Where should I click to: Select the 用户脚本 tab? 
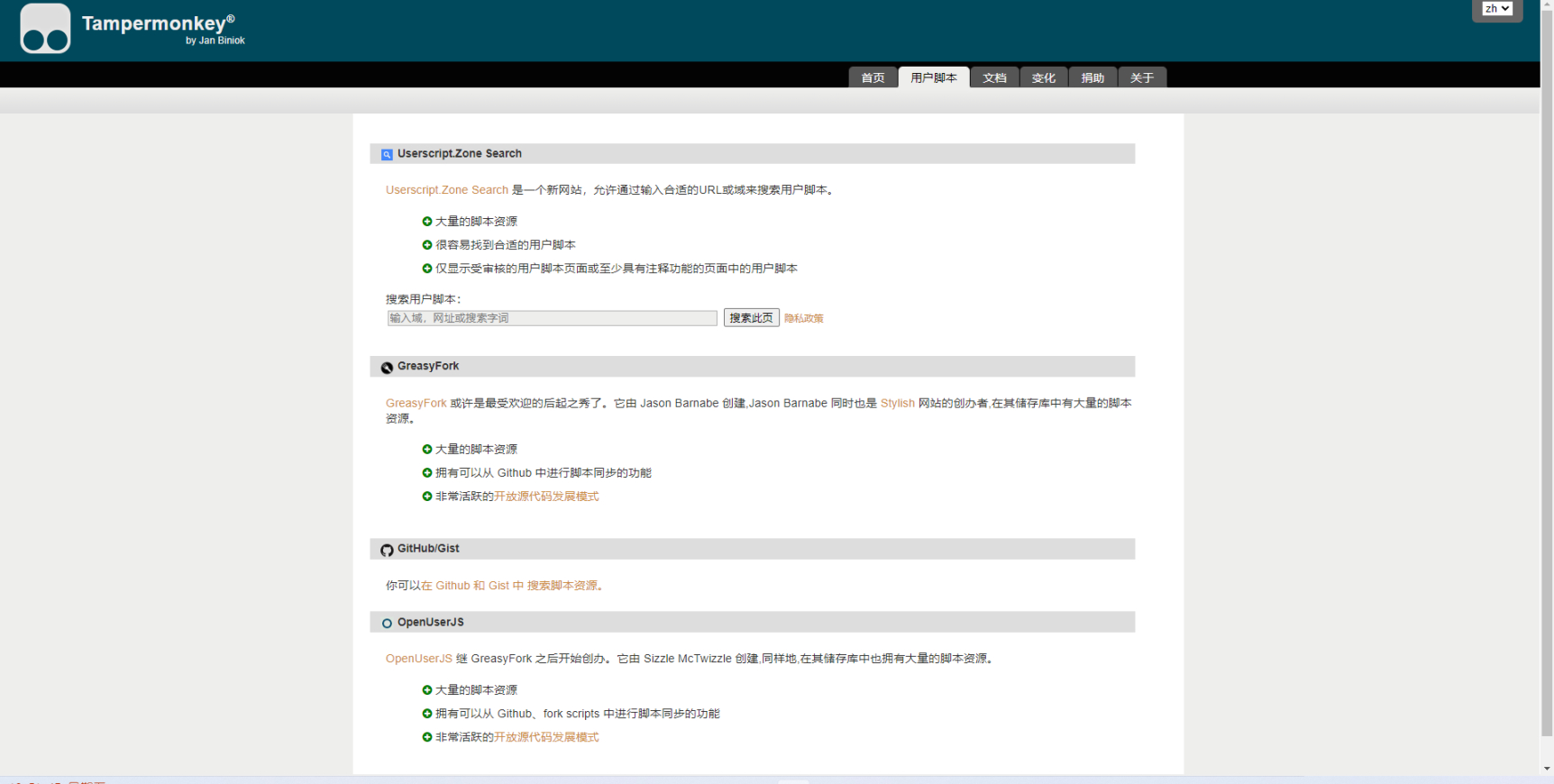(x=934, y=77)
